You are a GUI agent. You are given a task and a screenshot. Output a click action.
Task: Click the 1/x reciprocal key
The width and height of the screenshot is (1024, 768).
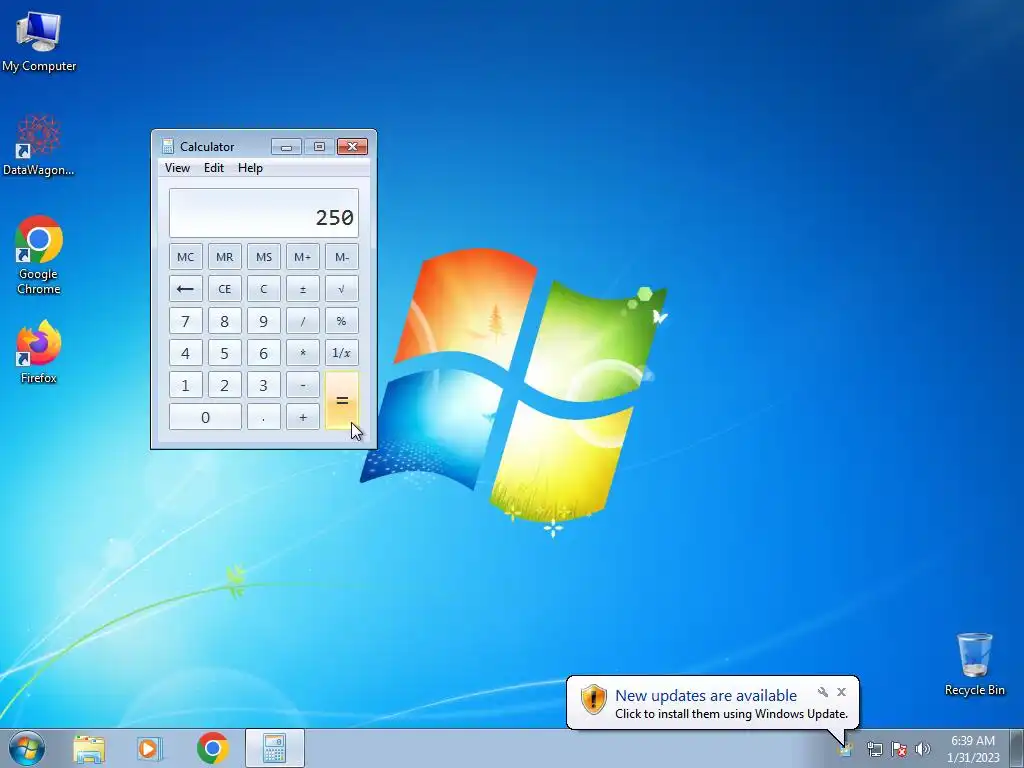click(342, 353)
